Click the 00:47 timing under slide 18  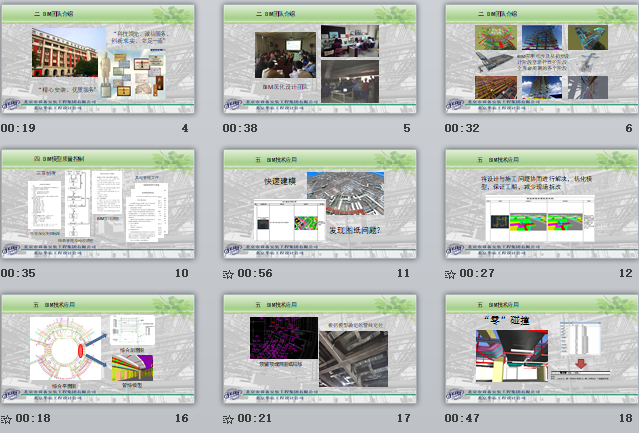tap(463, 418)
